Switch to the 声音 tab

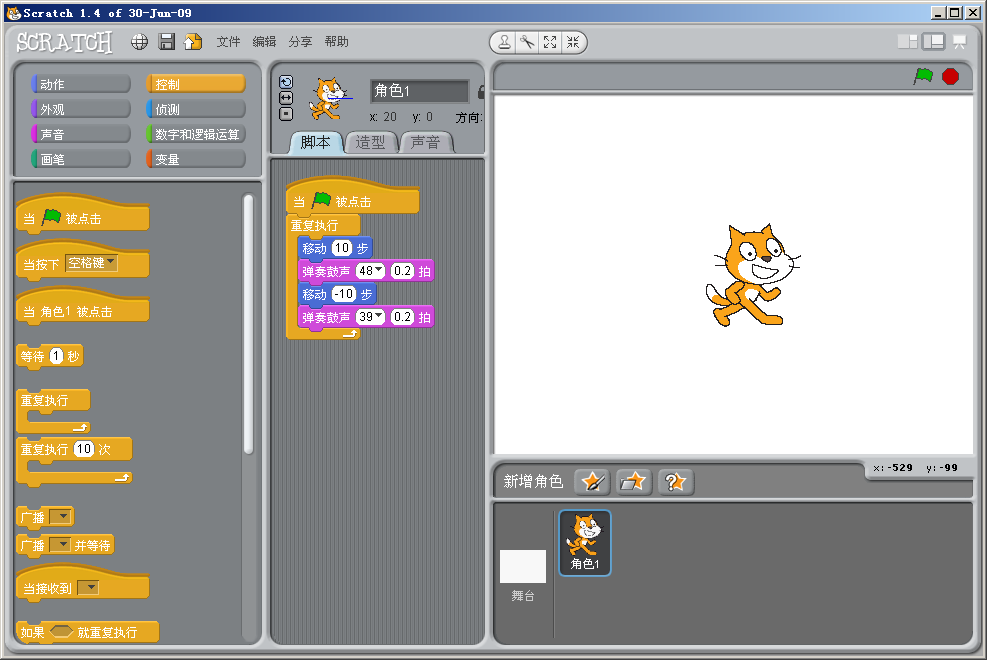pos(426,143)
